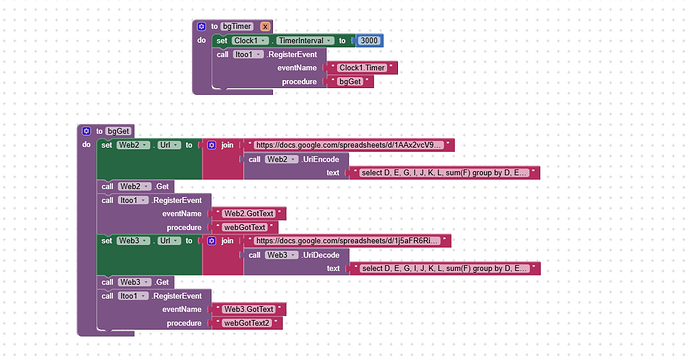Image resolution: width=689 pixels, height=362 pixels.
Task: Click the orange X warning icon on bgTimer
Action: (x=265, y=26)
